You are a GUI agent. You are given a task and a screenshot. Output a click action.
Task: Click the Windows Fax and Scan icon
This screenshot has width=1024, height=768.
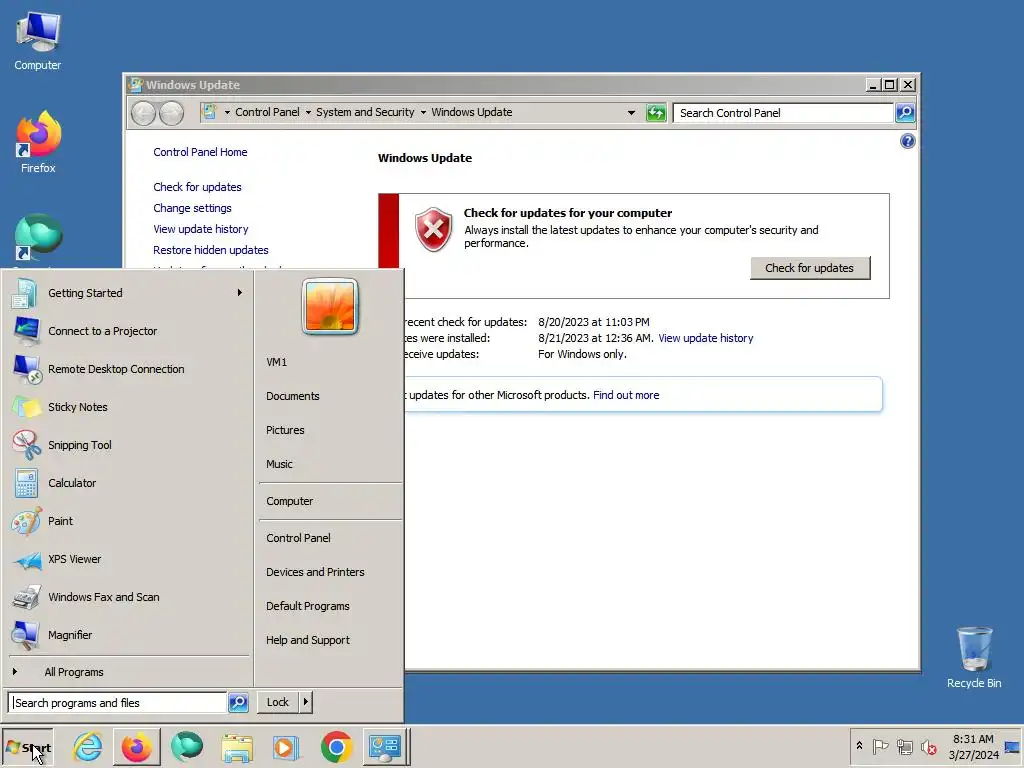click(x=26, y=597)
